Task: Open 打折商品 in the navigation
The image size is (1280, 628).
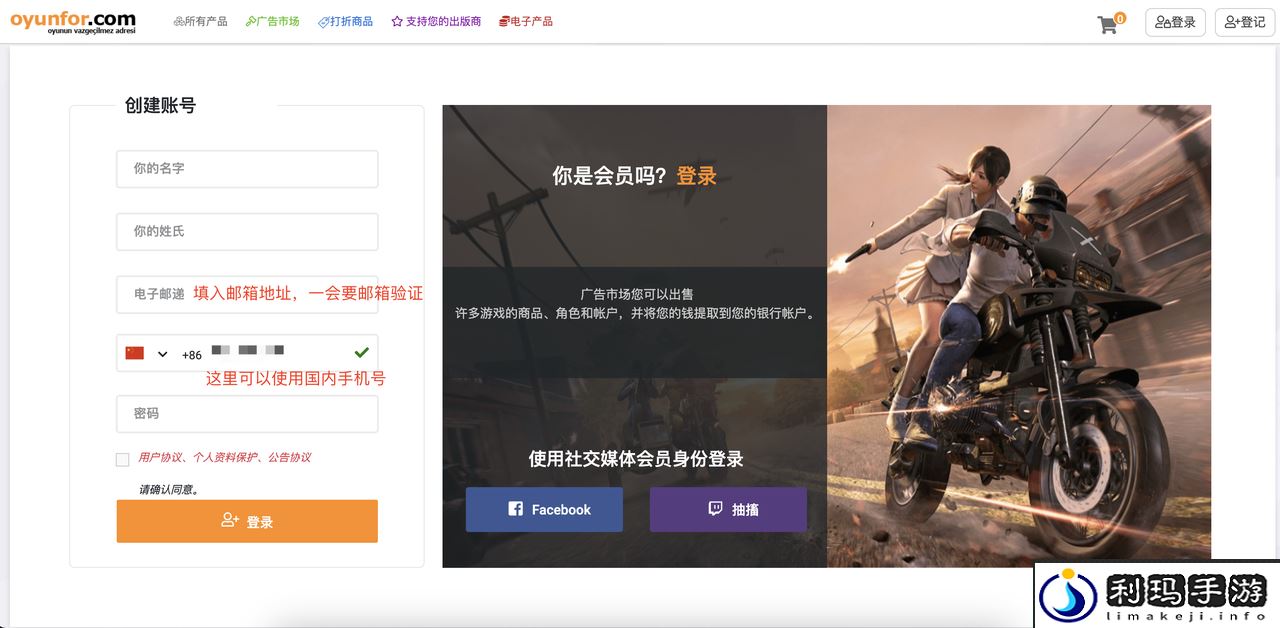Action: coord(345,21)
